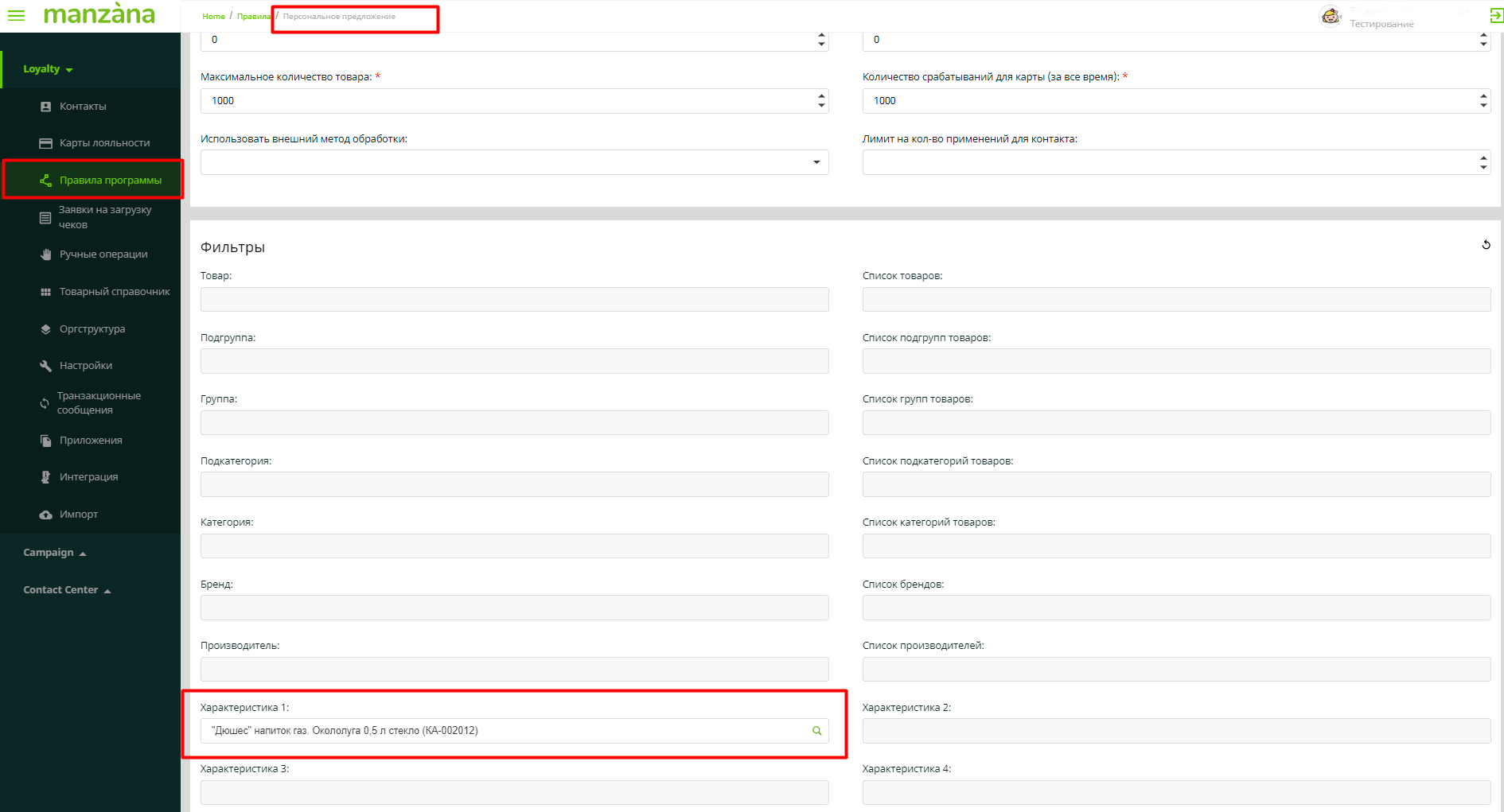Open Настройки in the sidebar
Viewport: 1504px width, 812px height.
(x=86, y=366)
